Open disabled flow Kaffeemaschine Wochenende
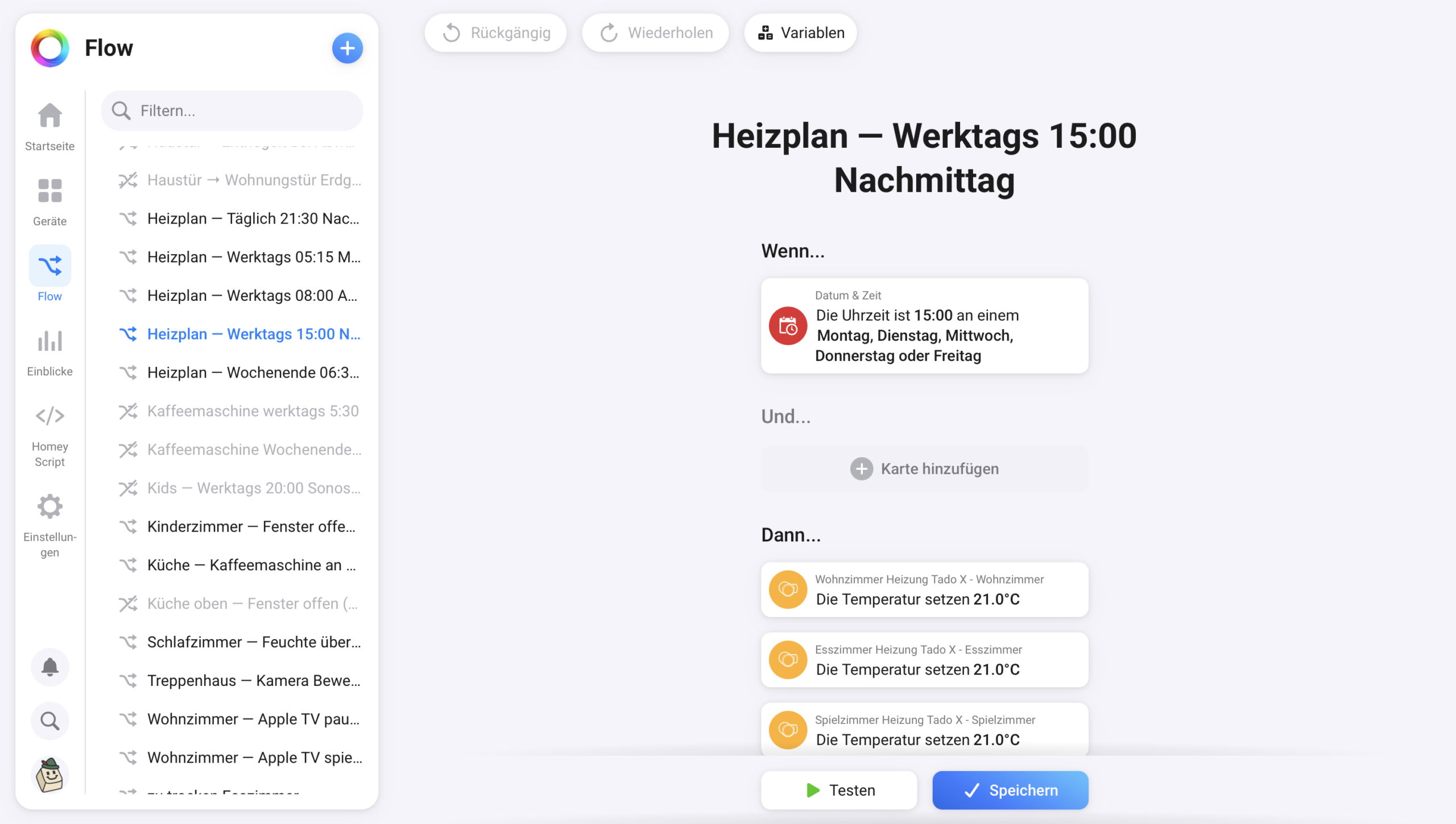The height and width of the screenshot is (824, 1456). point(239,449)
